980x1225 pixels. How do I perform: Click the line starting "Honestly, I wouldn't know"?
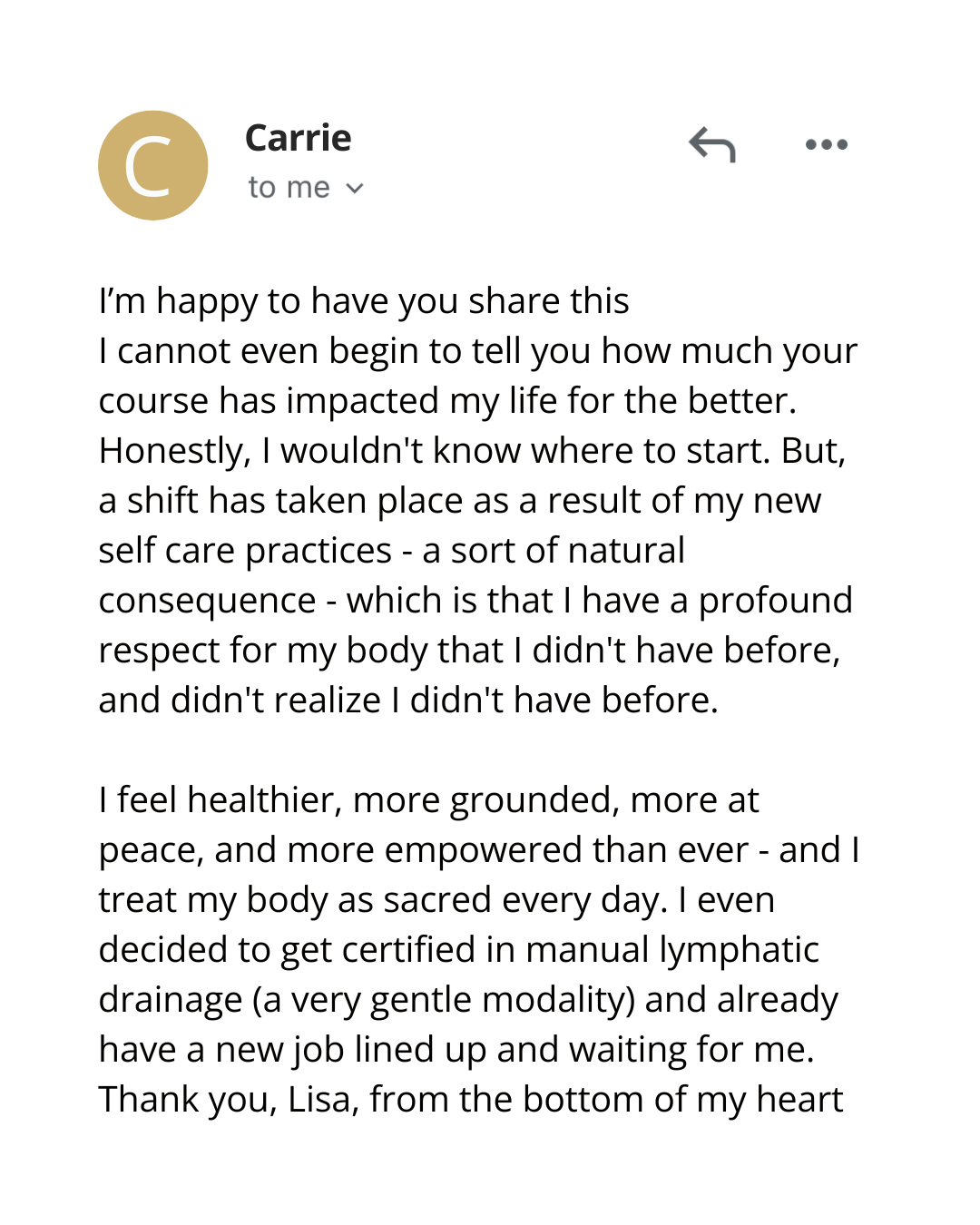[x=472, y=451]
